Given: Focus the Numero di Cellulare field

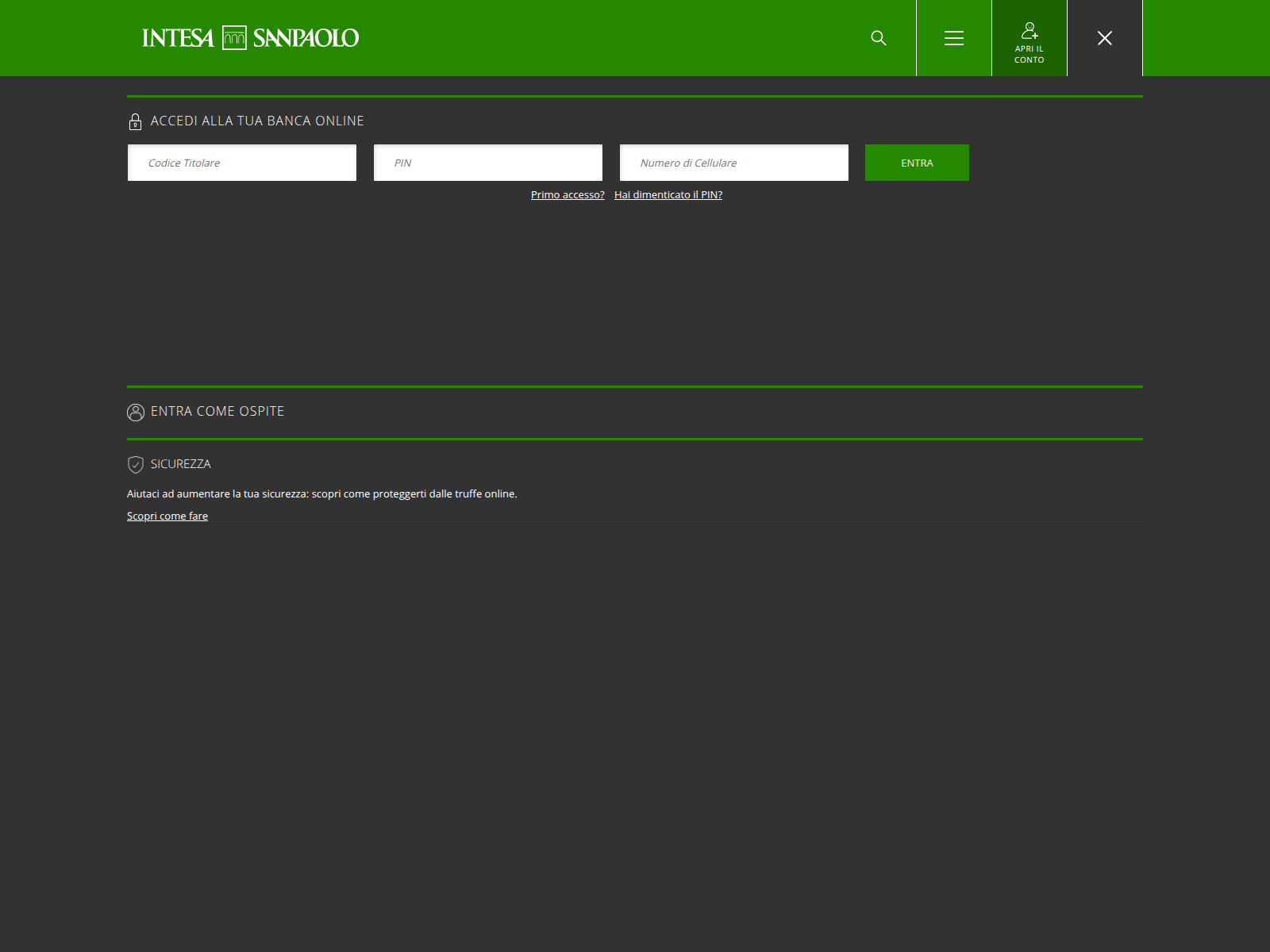Looking at the screenshot, I should 734,163.
